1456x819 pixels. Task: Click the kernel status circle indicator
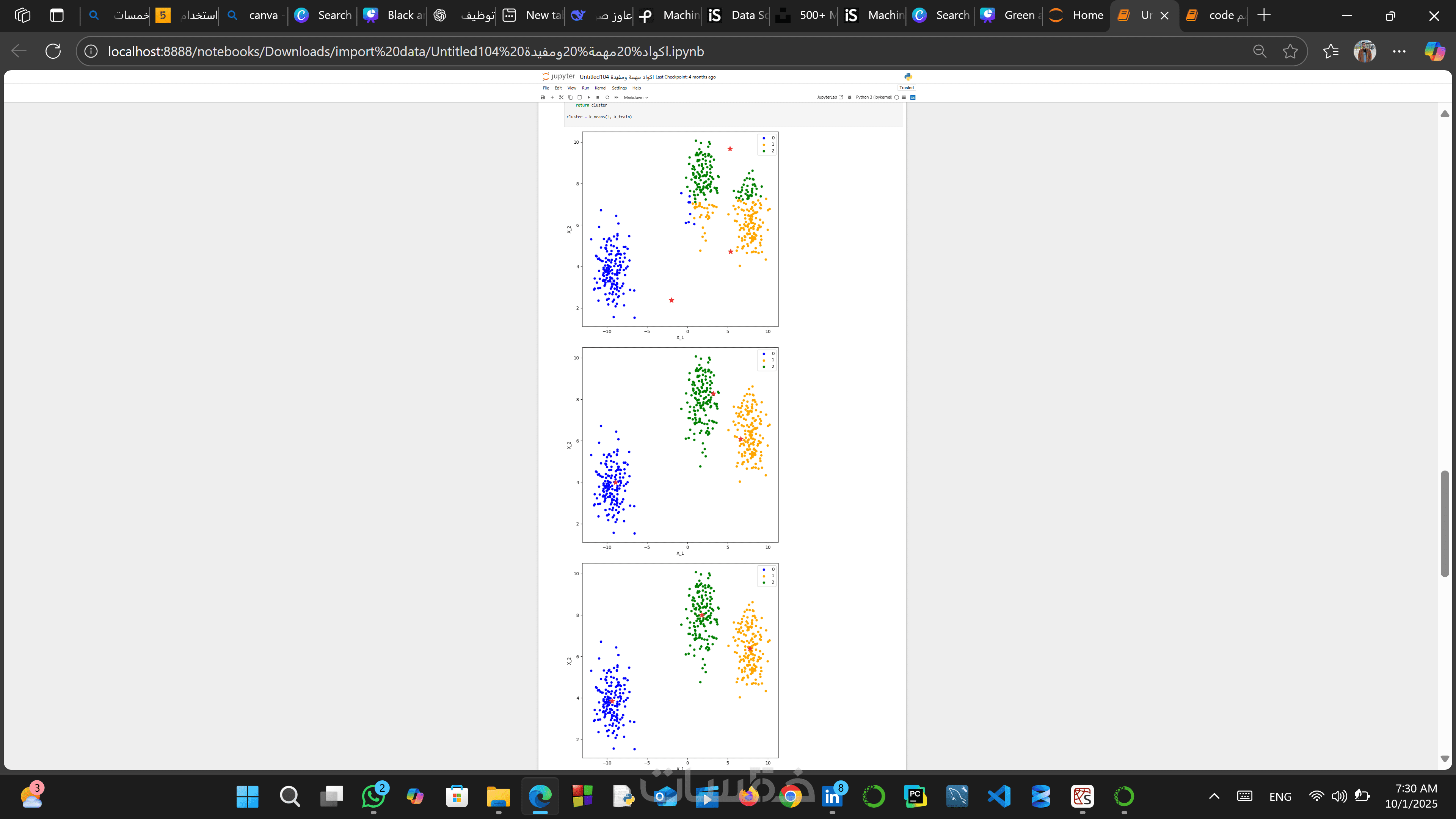pos(896,97)
